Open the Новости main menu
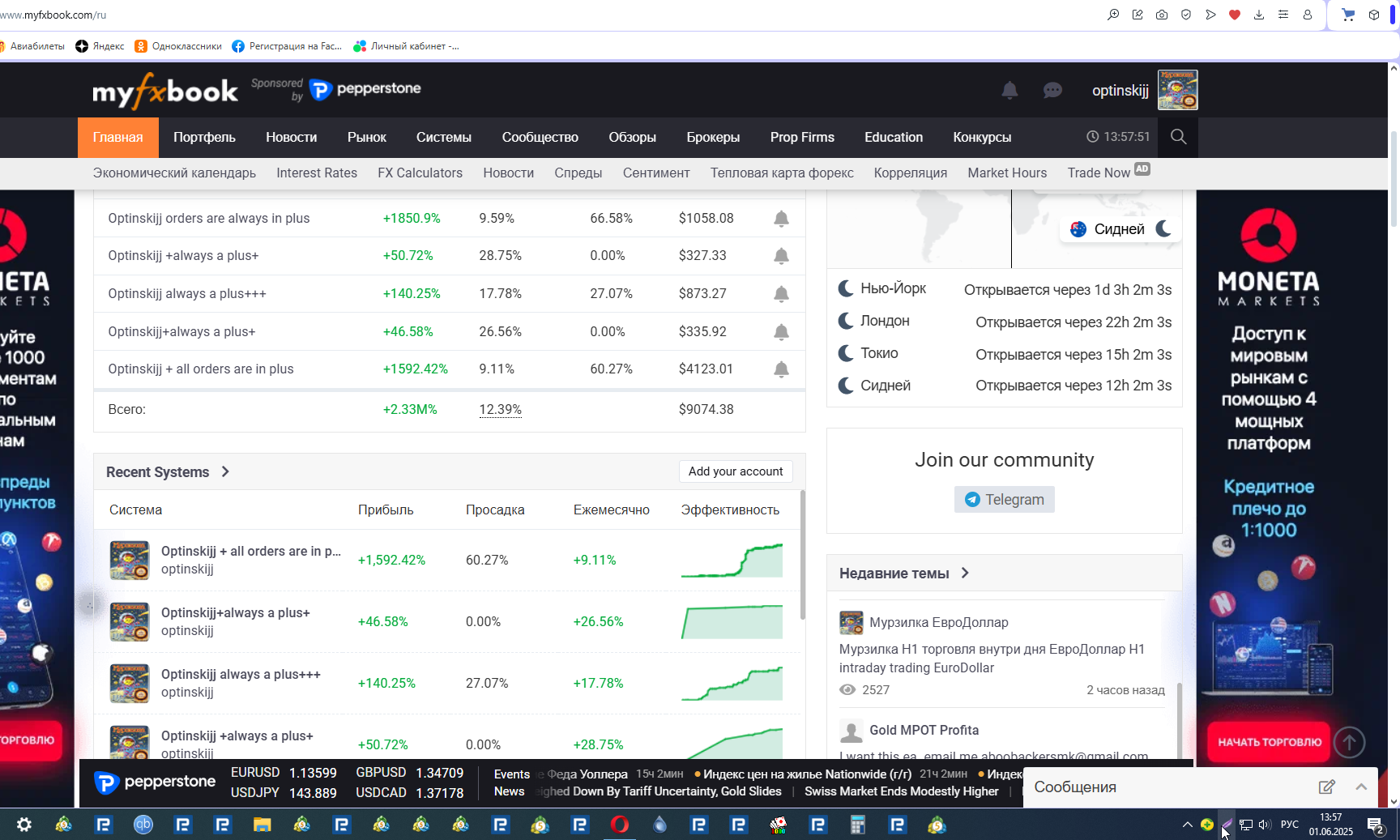 292,138
